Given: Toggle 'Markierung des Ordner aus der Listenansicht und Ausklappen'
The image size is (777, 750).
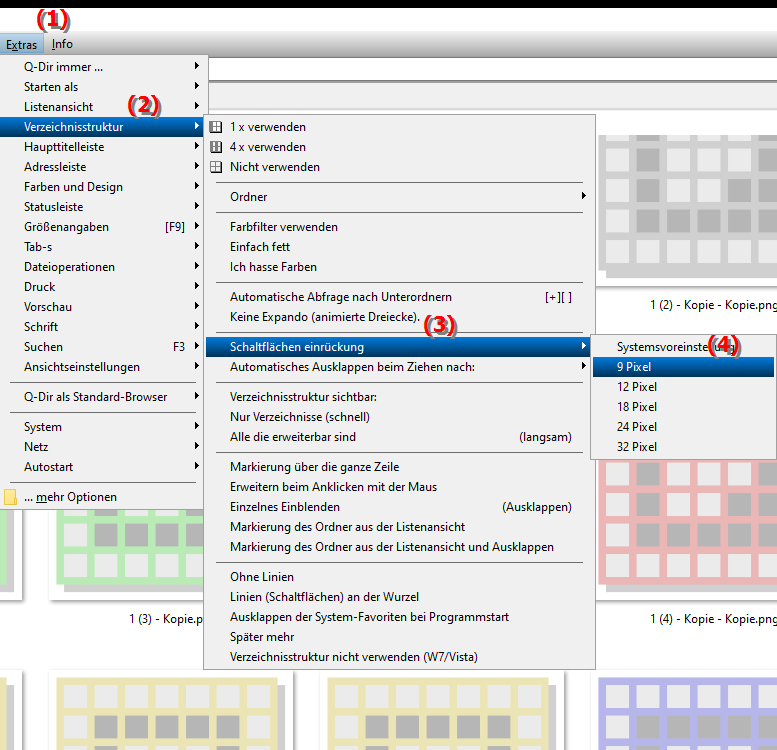Looking at the screenshot, I should pos(399,547).
